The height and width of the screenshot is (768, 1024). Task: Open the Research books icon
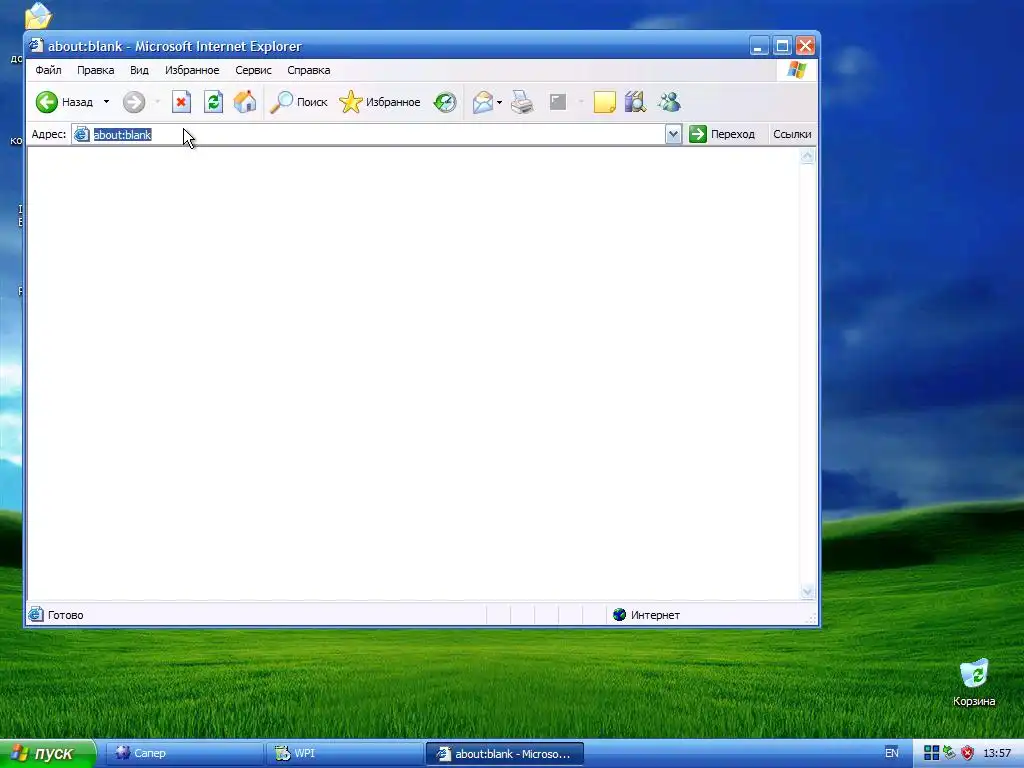635,102
